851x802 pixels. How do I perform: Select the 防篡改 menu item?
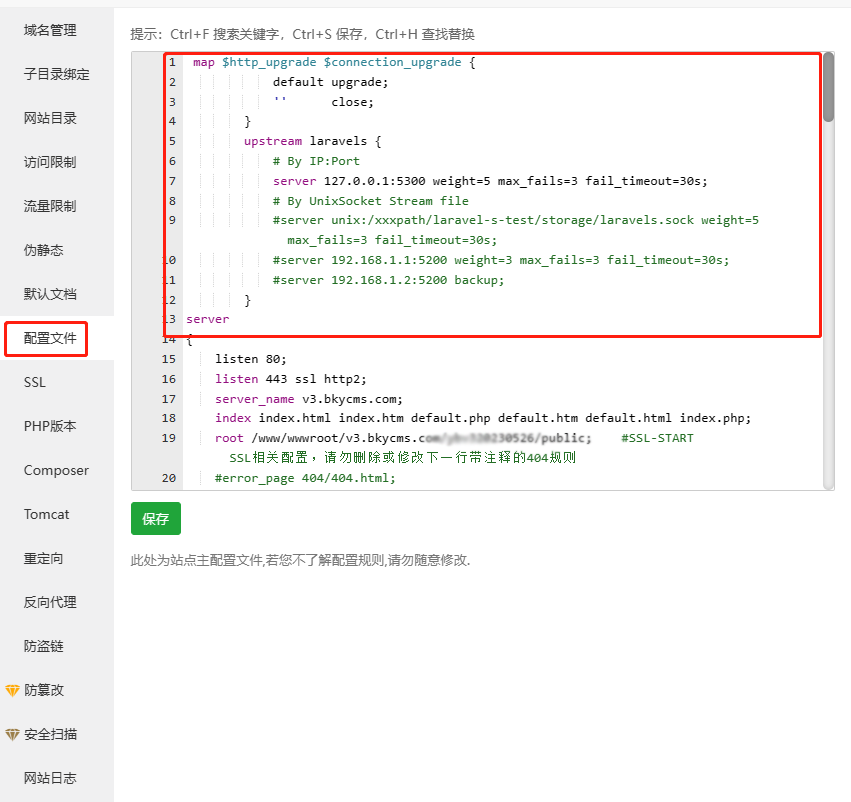tap(44, 690)
